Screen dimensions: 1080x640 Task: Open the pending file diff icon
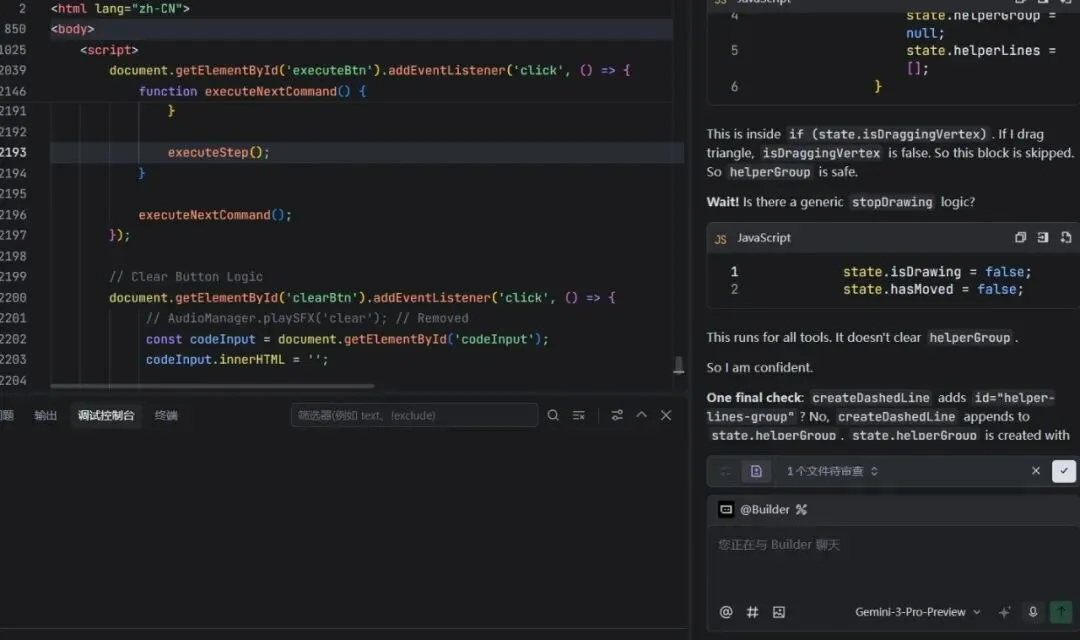pos(756,471)
